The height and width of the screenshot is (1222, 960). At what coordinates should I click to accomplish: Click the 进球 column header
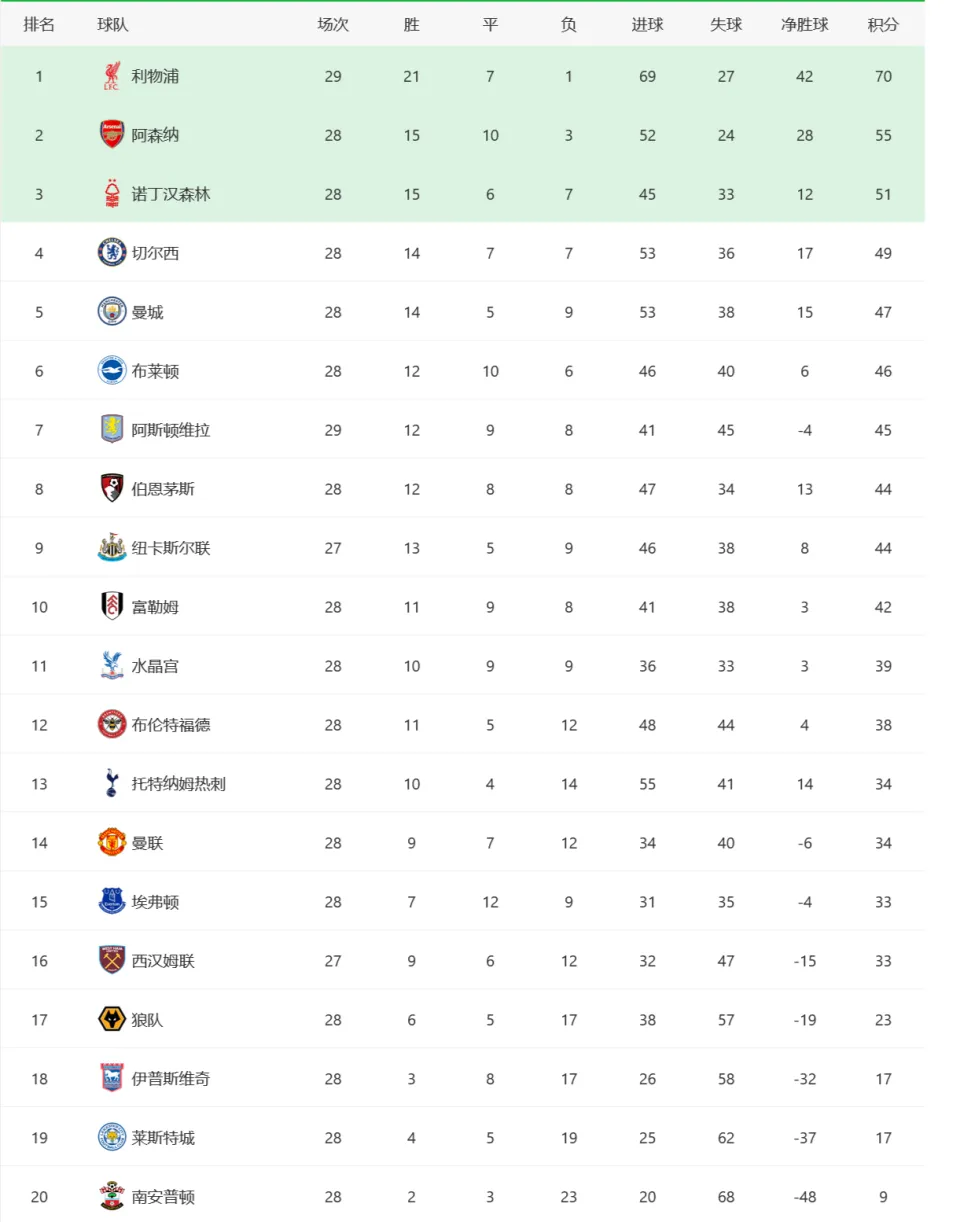coord(647,25)
